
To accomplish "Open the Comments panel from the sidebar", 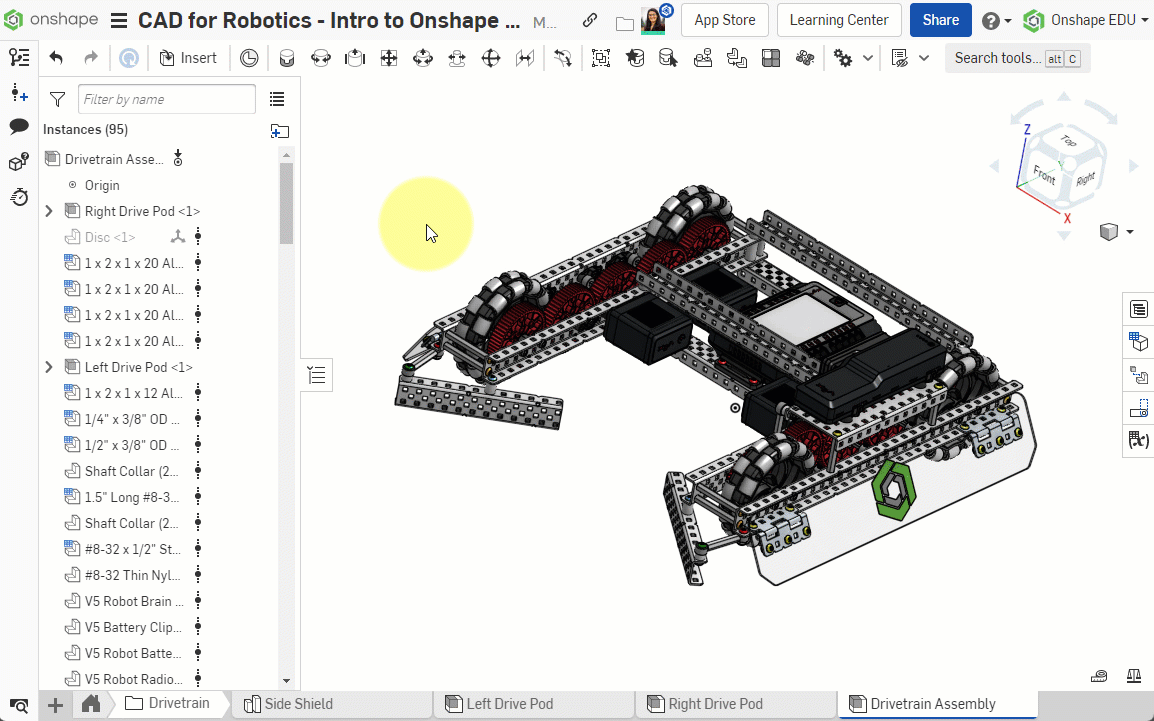I will tap(19, 127).
